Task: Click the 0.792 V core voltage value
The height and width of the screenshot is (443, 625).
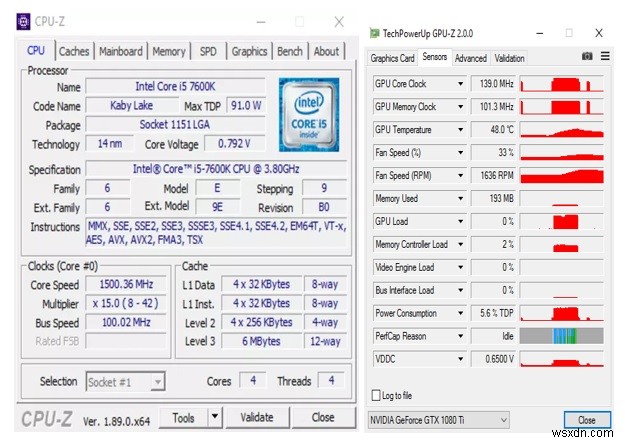Action: point(234,144)
